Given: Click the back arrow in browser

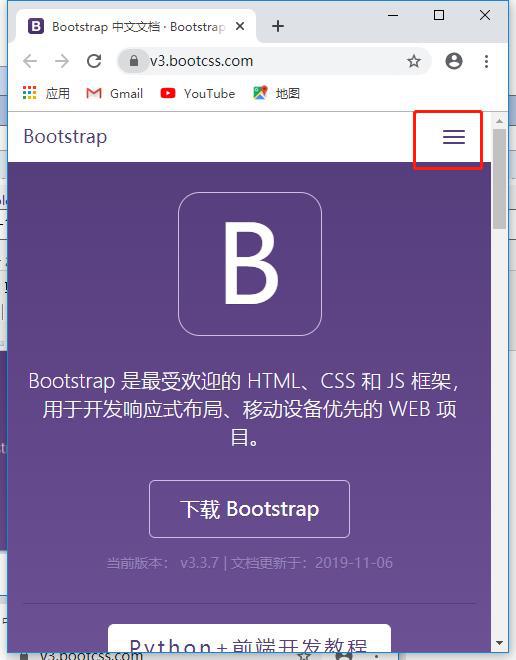Looking at the screenshot, I should pyautogui.click(x=30, y=61).
